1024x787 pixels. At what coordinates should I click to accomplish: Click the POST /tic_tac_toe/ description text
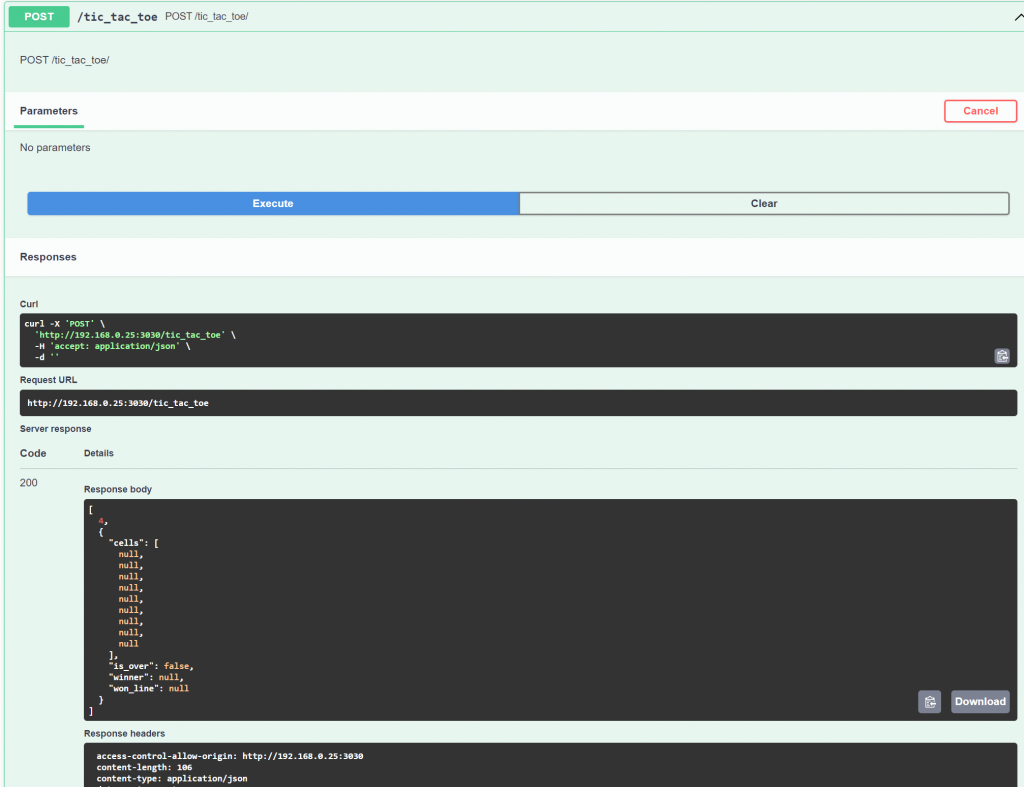point(65,60)
